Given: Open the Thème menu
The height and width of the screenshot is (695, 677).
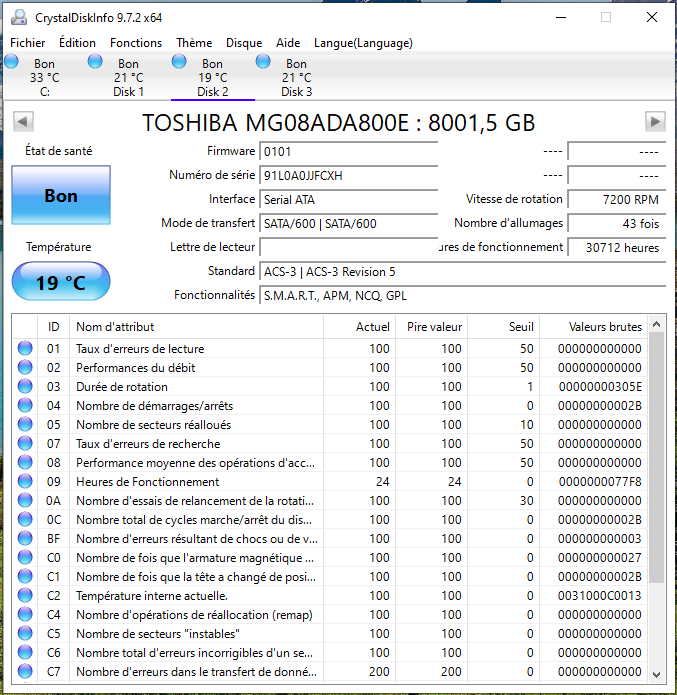Looking at the screenshot, I should click(194, 43).
